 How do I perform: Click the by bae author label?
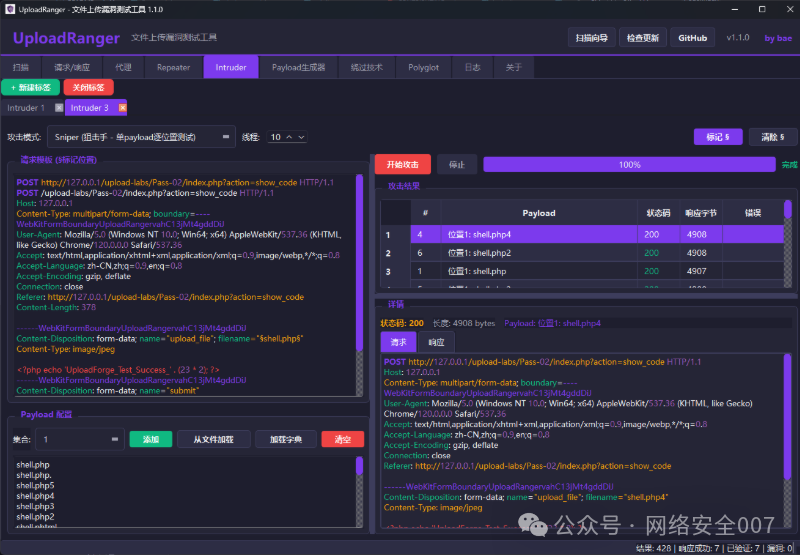point(778,38)
